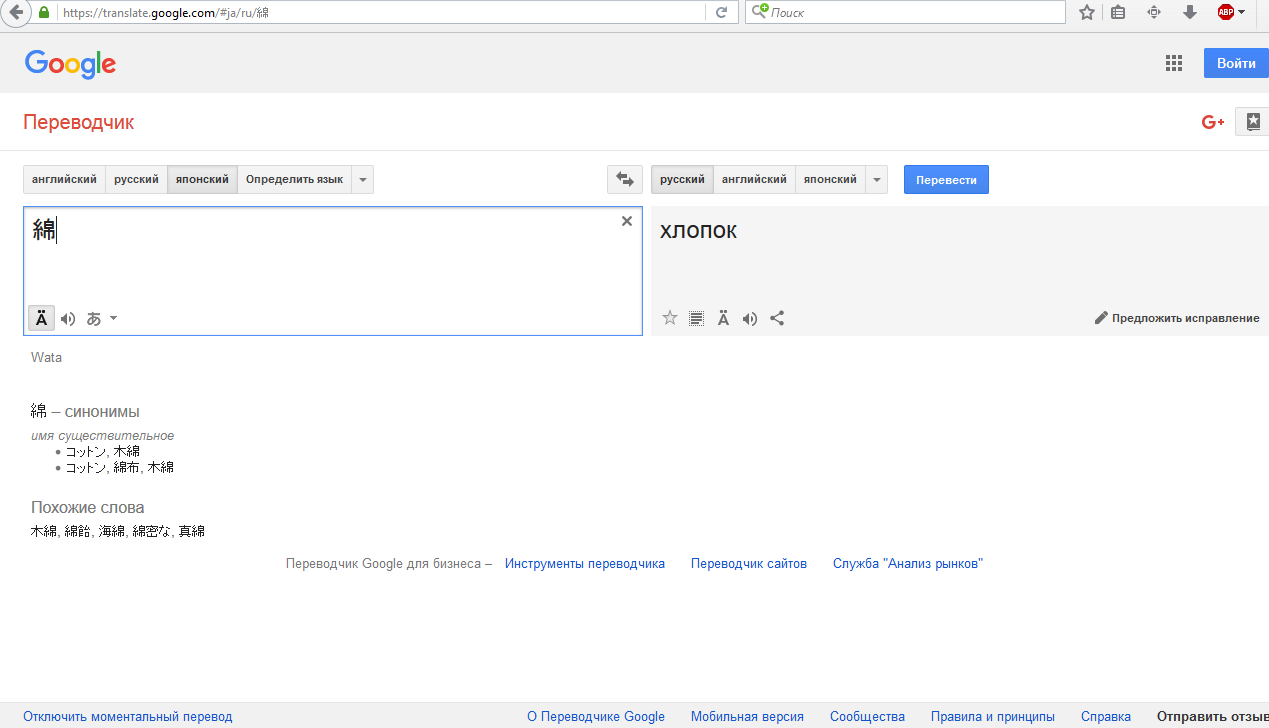
Task: Open the browser downloads arrow icon
Action: click(1190, 12)
